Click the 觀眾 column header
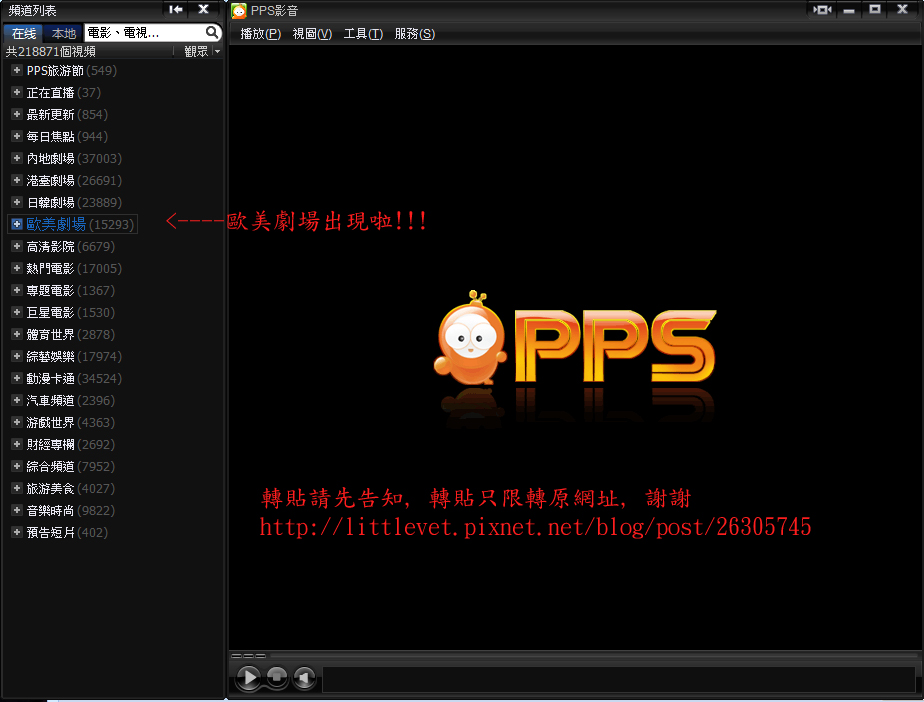The height and width of the screenshot is (702, 924). pyautogui.click(x=196, y=52)
